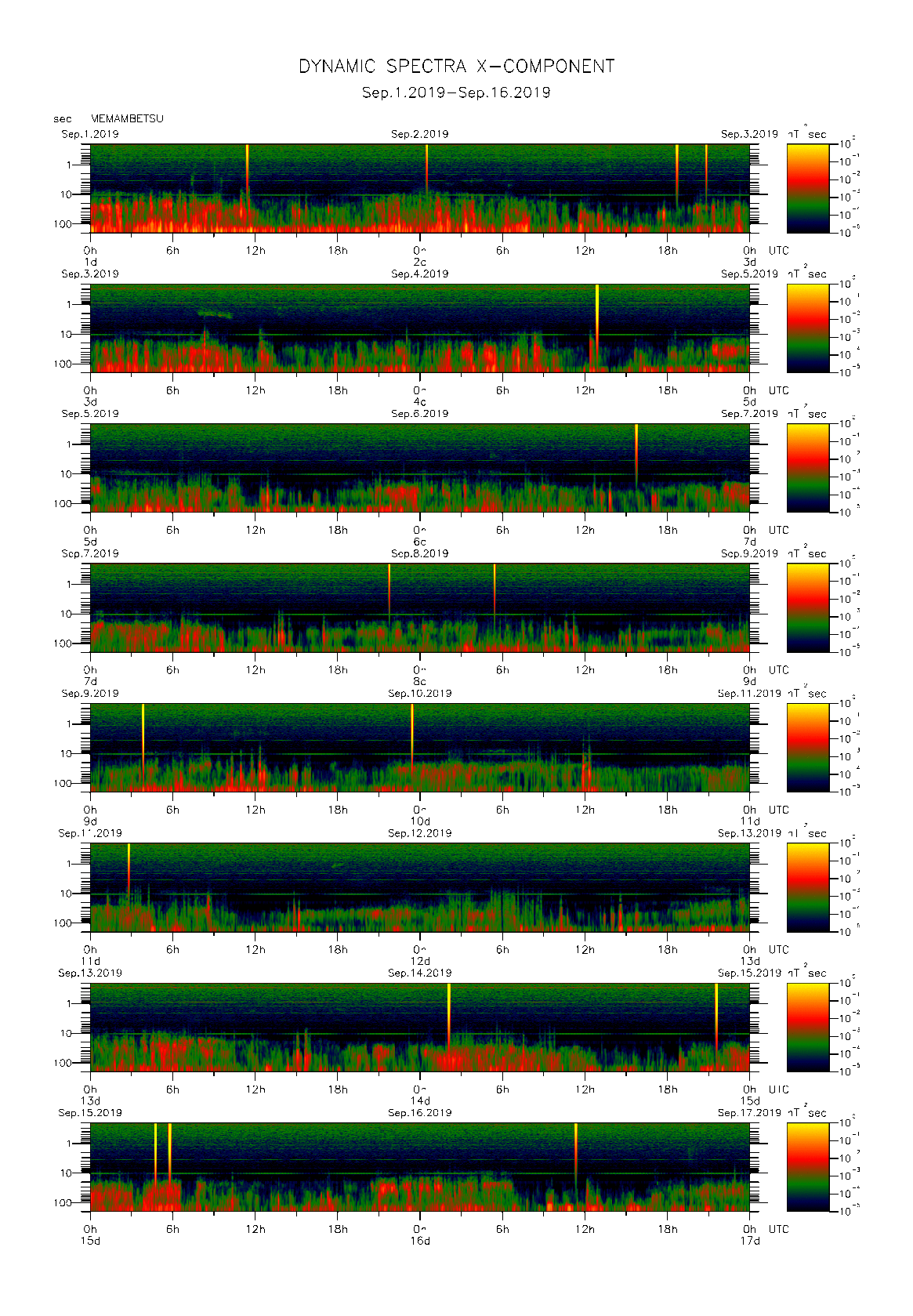Click the '2d' day marker
This screenshot has height=1316, width=913.
click(420, 262)
